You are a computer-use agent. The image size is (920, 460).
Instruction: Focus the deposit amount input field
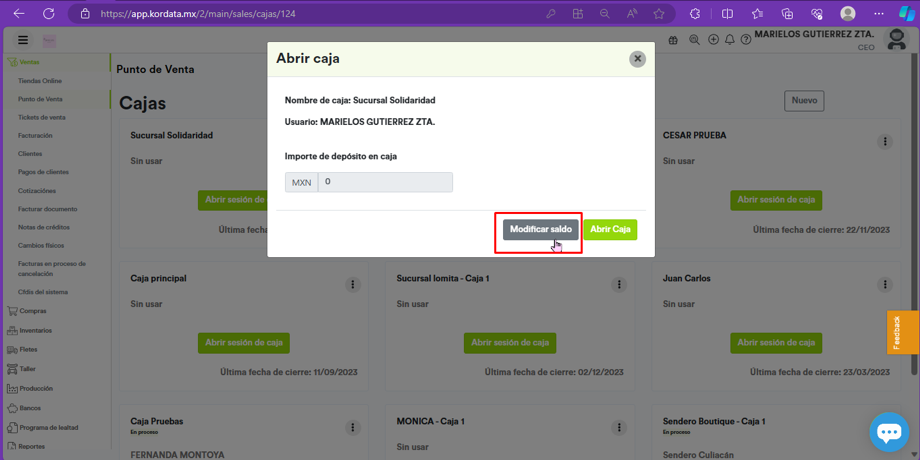[x=384, y=182]
